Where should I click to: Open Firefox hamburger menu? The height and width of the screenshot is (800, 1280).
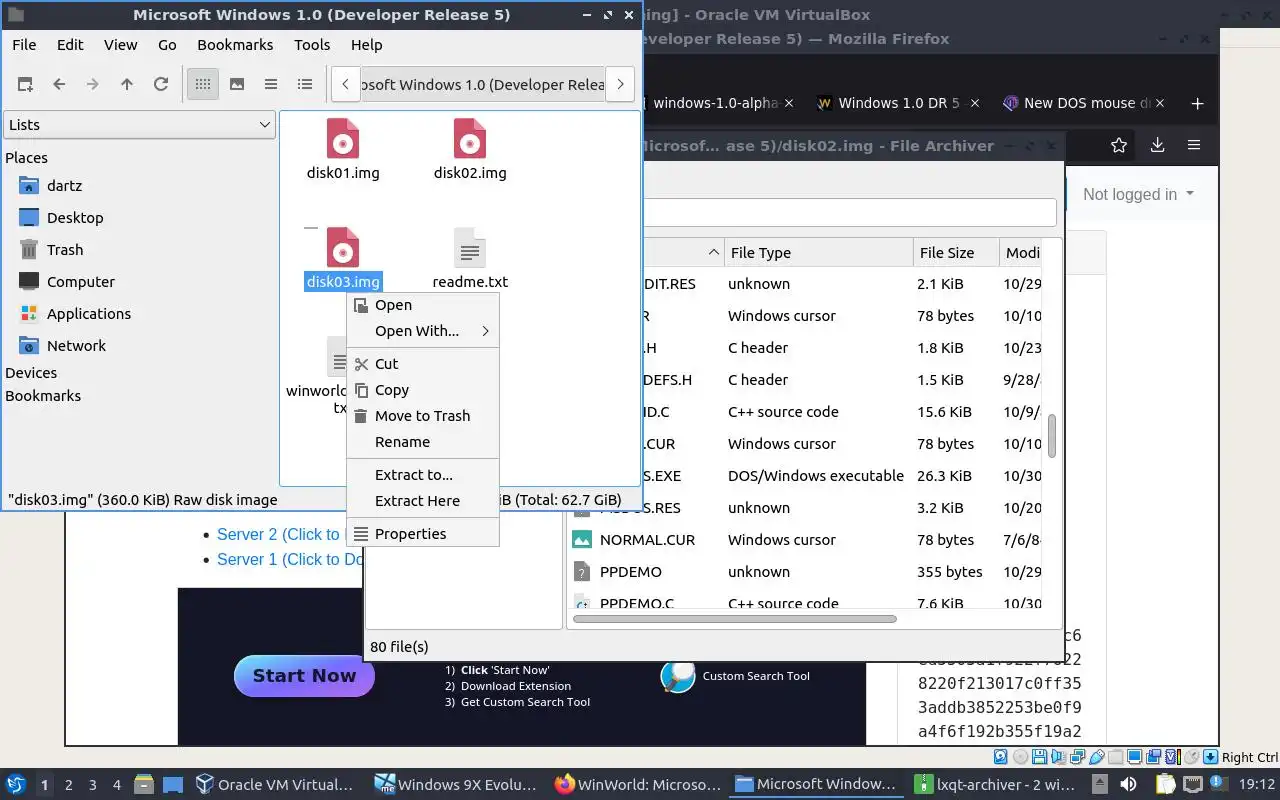1194,146
